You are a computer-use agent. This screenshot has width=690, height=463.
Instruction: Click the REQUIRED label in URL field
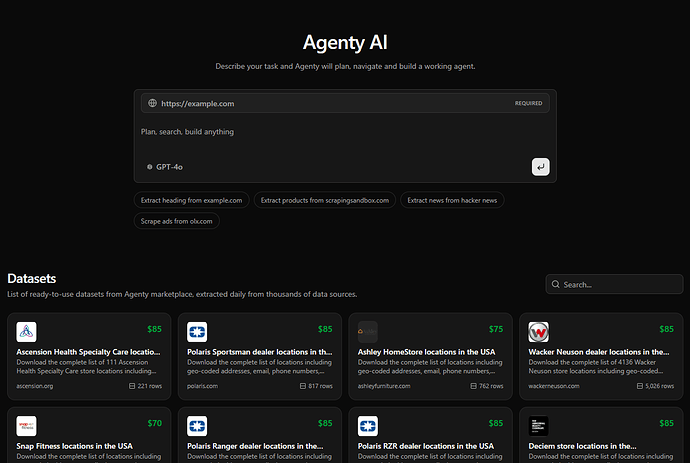[x=529, y=103]
